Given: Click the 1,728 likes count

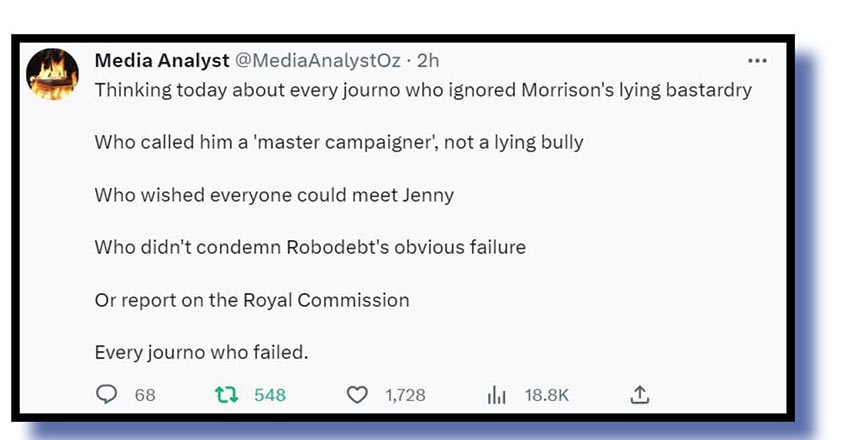Looking at the screenshot, I should [x=405, y=395].
